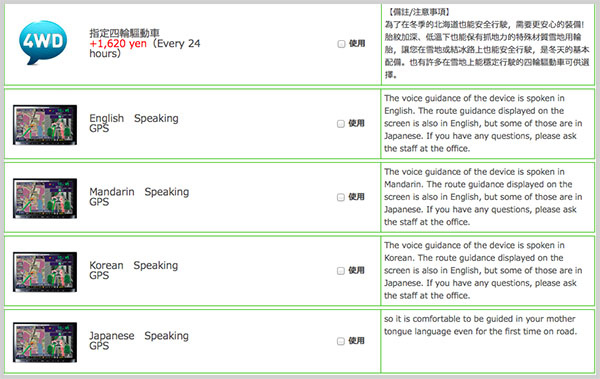The width and height of the screenshot is (600, 379).
Task: Toggle the Japanese Speaking GPS checkbox
Action: click(341, 341)
